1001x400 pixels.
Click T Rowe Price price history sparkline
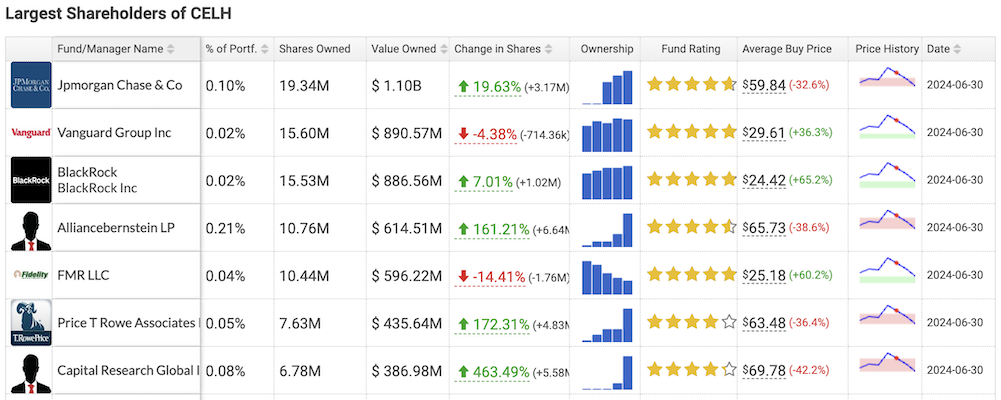pyautogui.click(x=887, y=315)
